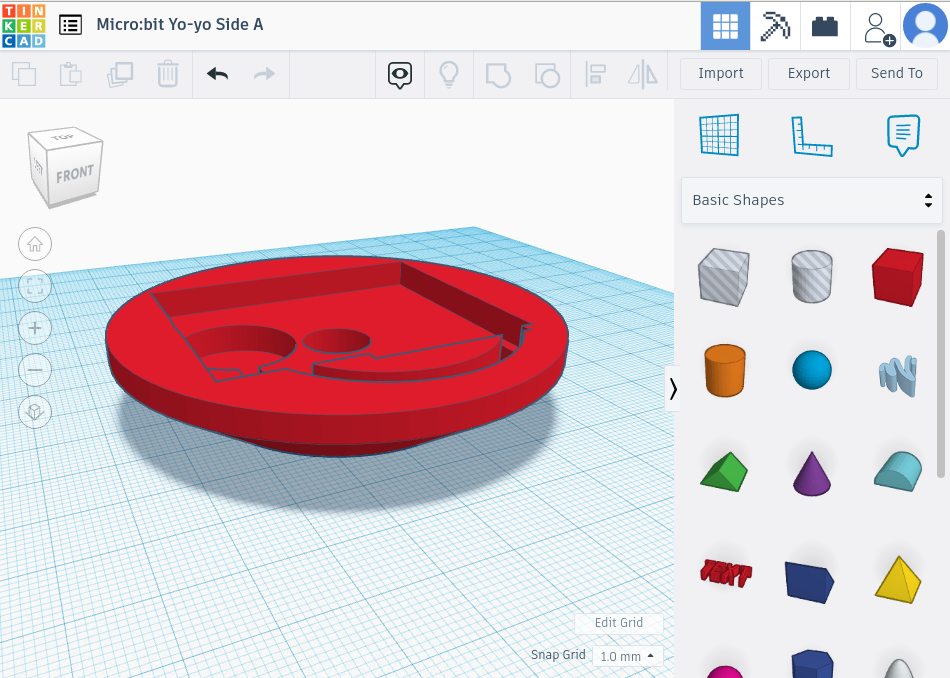The image size is (950, 678).
Task: Open the Align tool
Action: tap(594, 74)
